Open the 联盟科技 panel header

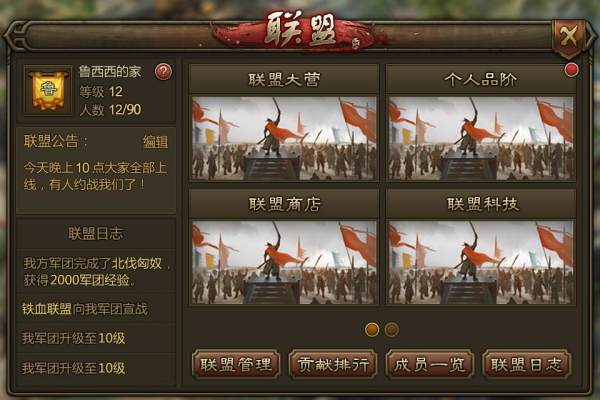click(x=481, y=204)
